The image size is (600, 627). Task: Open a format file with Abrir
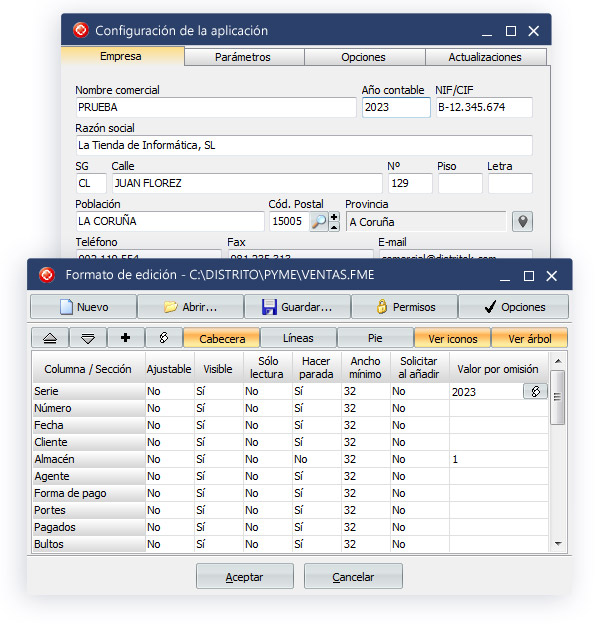(190, 307)
